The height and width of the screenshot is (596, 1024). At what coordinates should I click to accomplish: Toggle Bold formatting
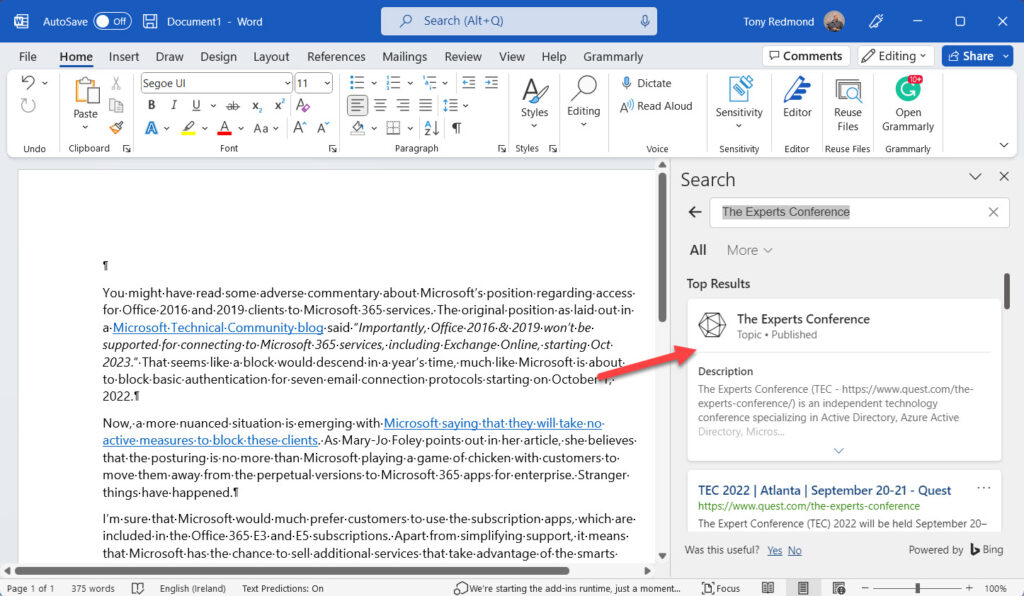click(x=152, y=105)
